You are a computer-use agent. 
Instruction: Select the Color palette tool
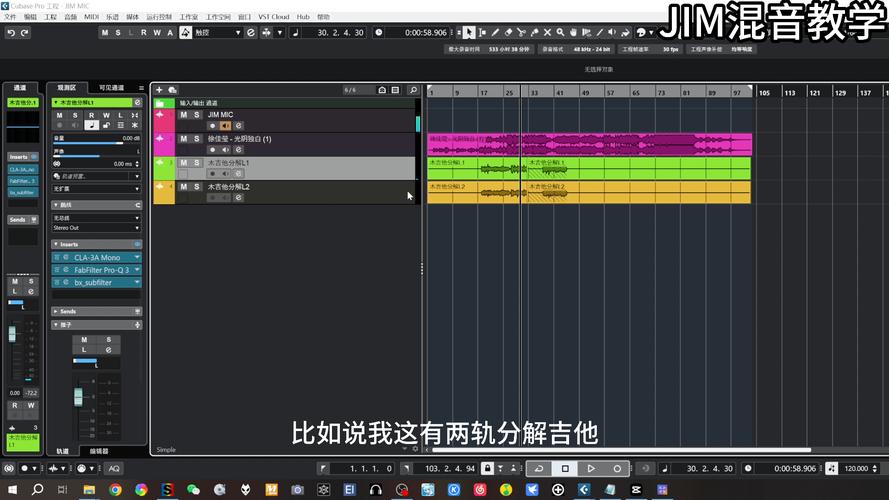[641, 33]
